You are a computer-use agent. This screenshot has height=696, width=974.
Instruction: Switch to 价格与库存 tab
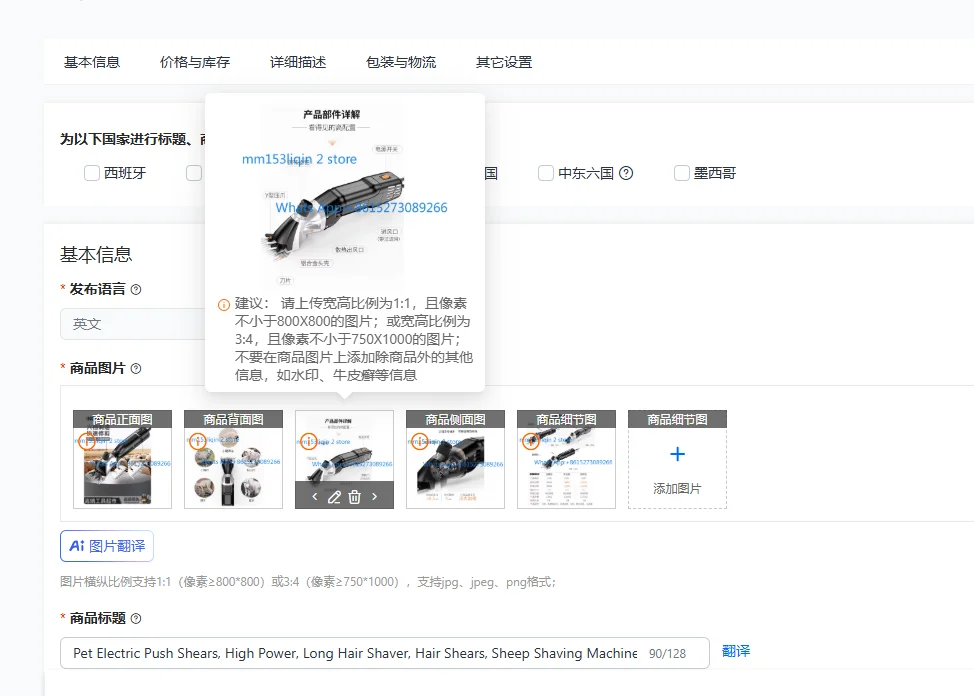point(195,62)
